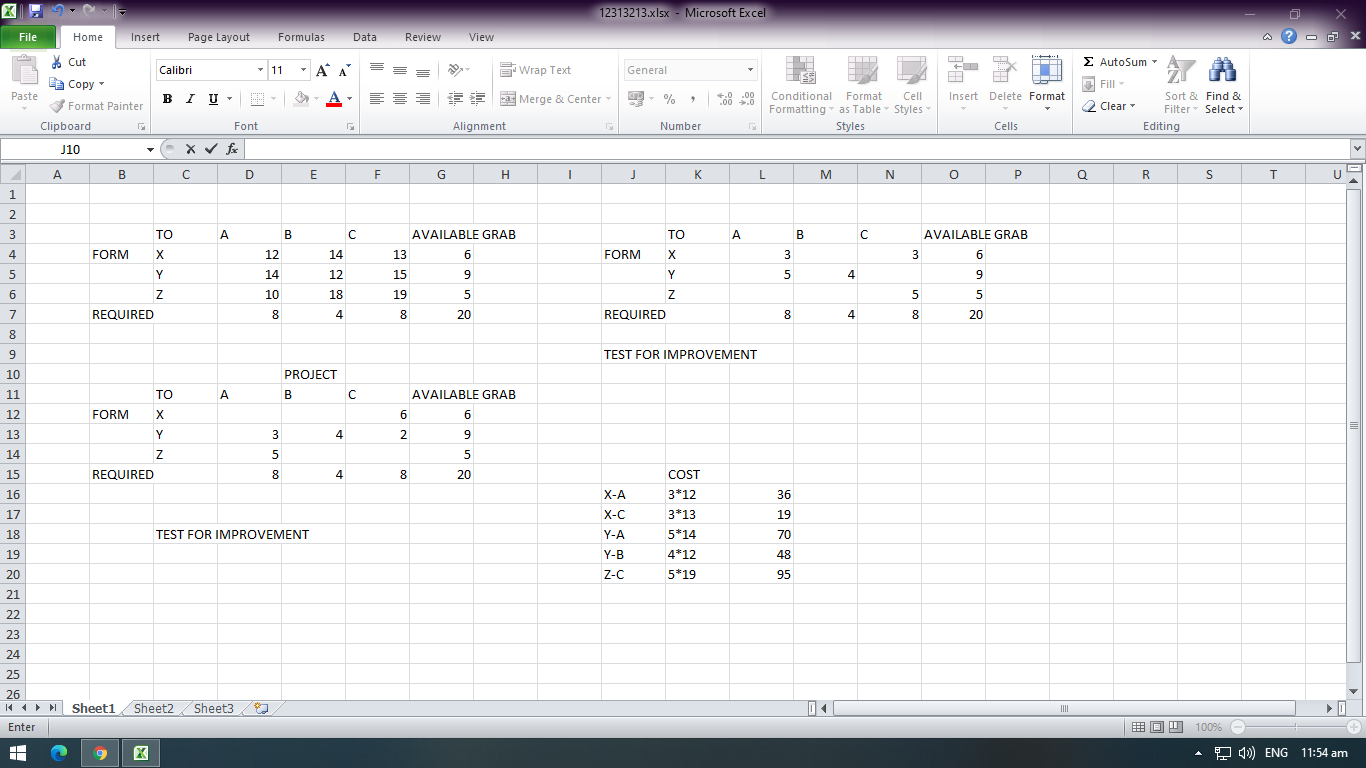Apply bold formatting with the Bold icon
Image resolution: width=1366 pixels, height=768 pixels.
(167, 99)
